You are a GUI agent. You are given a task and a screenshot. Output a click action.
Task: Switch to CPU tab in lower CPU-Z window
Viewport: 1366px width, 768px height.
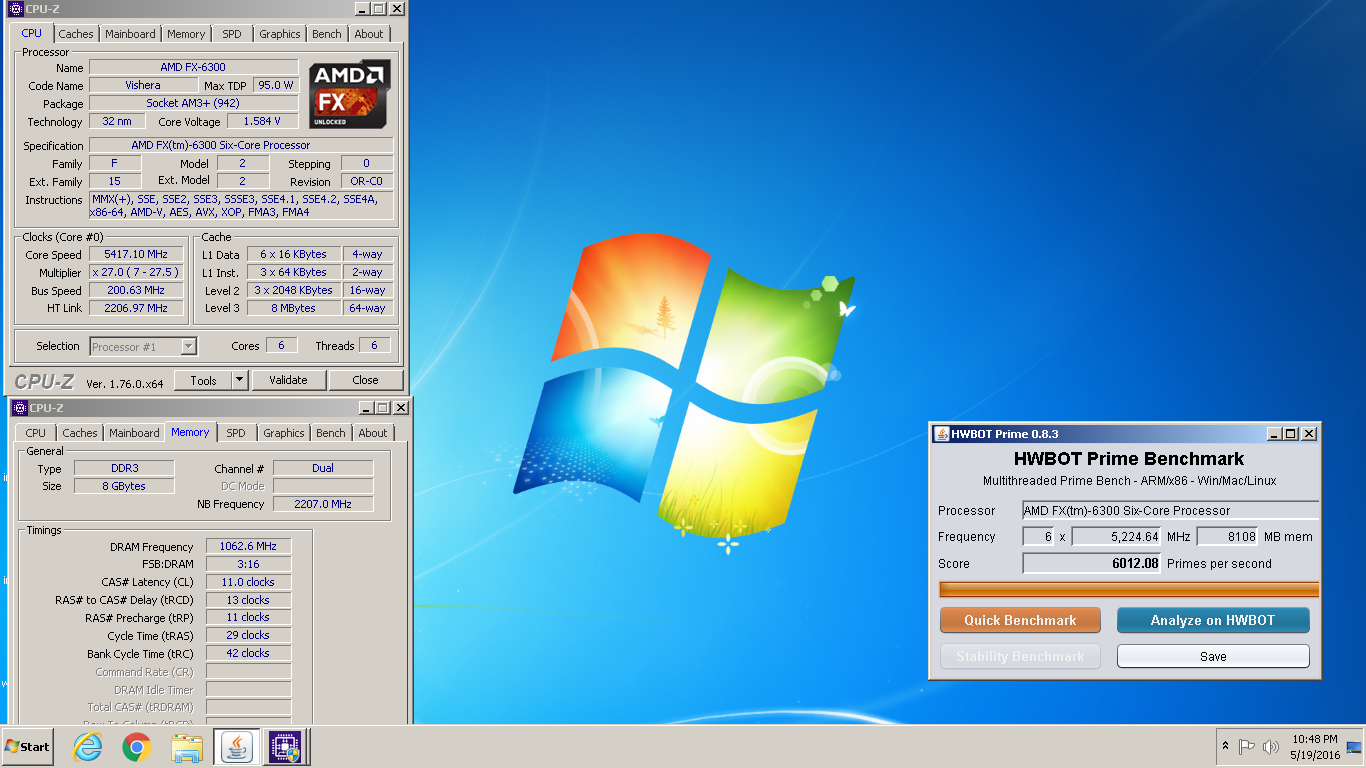click(x=36, y=433)
